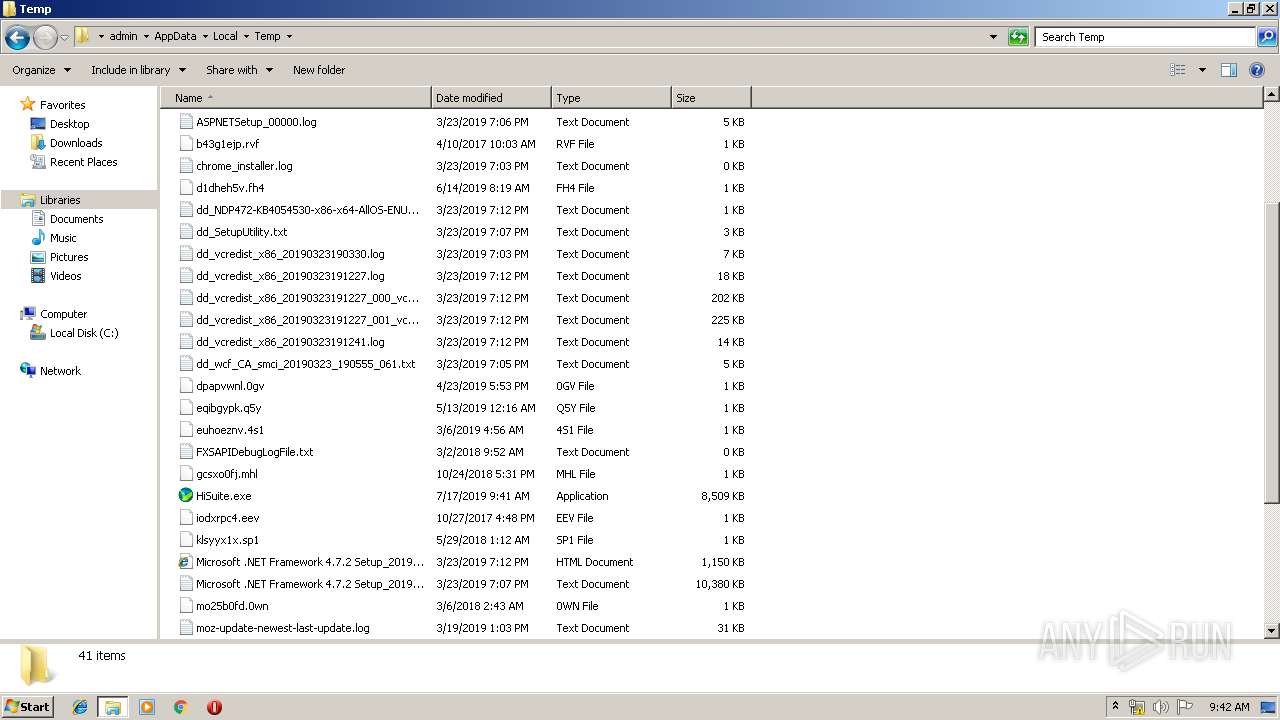This screenshot has height=720, width=1280.
Task: Launch Chrome from the taskbar
Action: [x=180, y=707]
